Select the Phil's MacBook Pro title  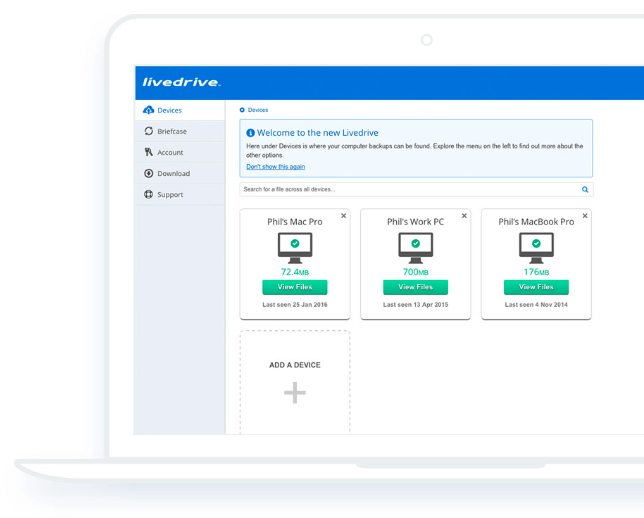tap(536, 222)
